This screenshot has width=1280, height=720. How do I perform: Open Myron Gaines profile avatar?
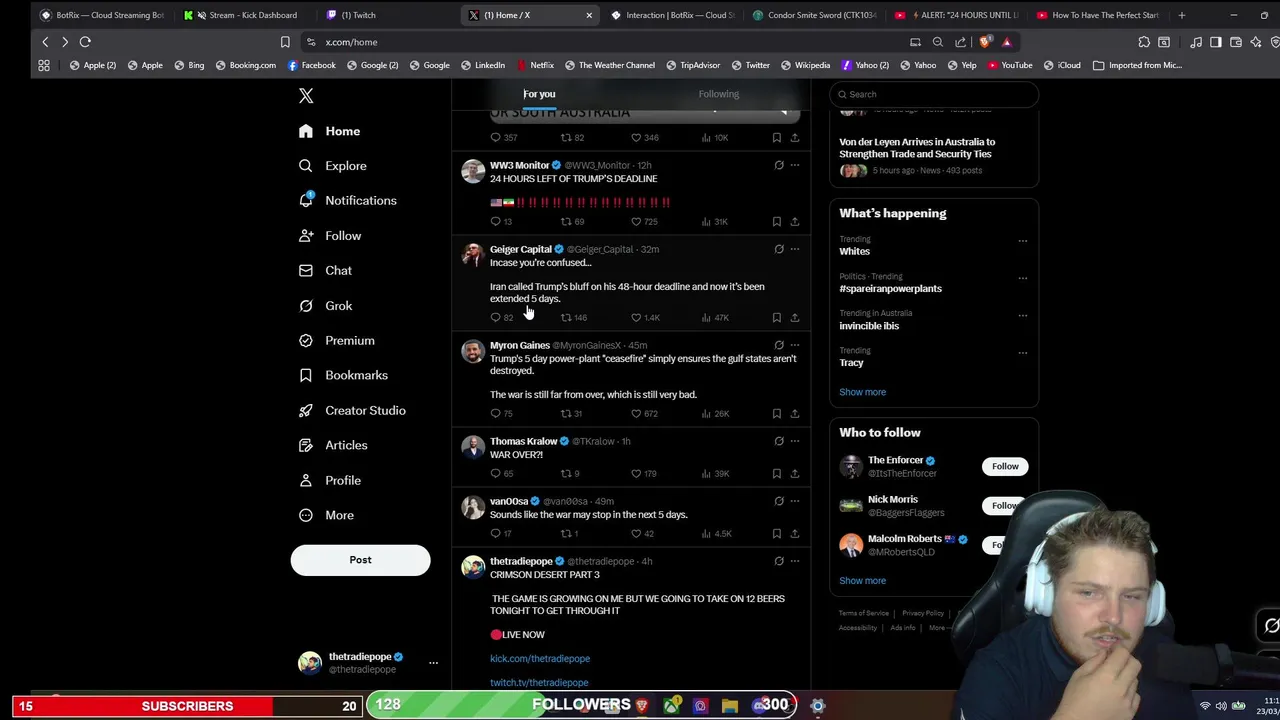tap(473, 352)
